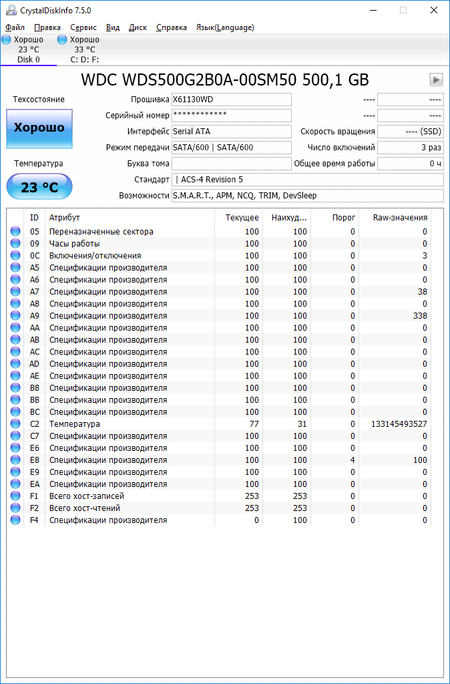Image resolution: width=450 pixels, height=684 pixels.
Task: Select the 'Включения/отключения' attribute text
Action: click(95, 256)
